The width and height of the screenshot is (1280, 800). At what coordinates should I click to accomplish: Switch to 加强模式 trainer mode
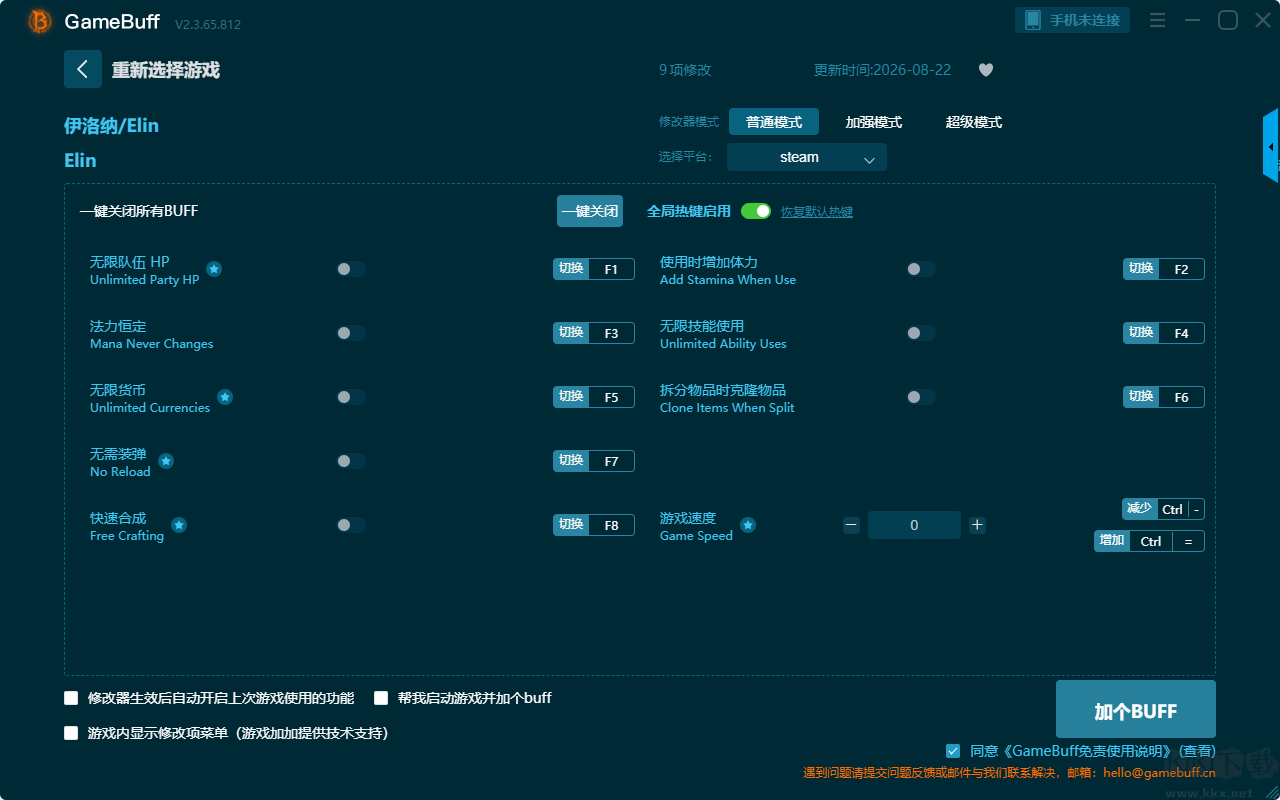[874, 122]
